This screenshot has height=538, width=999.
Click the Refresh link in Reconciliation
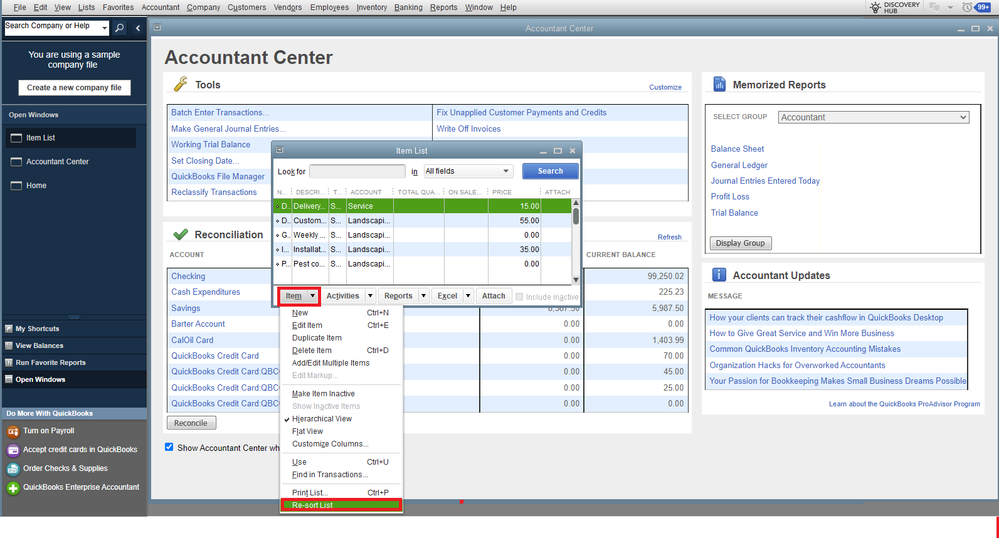pos(670,237)
